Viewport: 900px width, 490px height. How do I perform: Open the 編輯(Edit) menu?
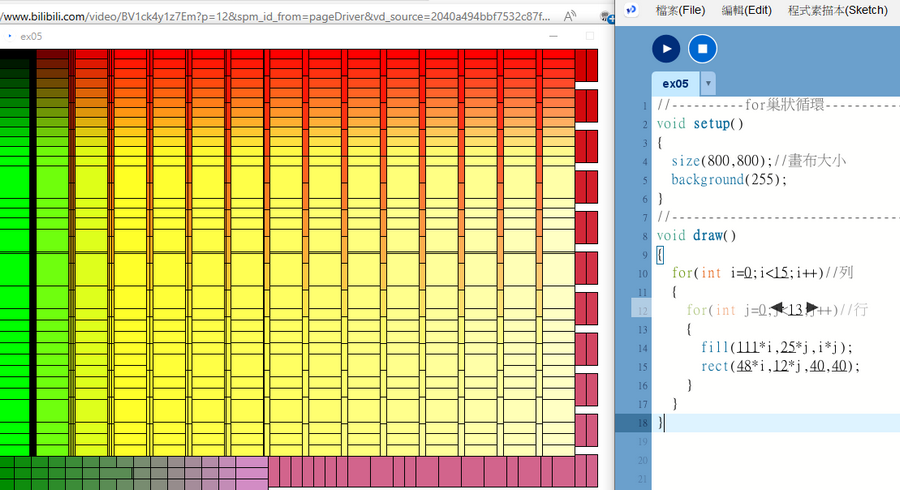[746, 10]
